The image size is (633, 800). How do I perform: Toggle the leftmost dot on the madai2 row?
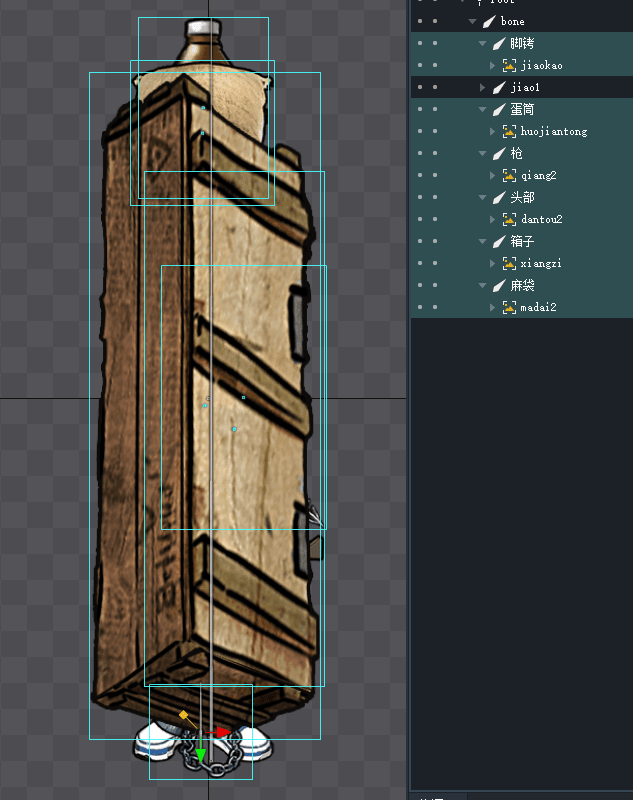(x=419, y=308)
